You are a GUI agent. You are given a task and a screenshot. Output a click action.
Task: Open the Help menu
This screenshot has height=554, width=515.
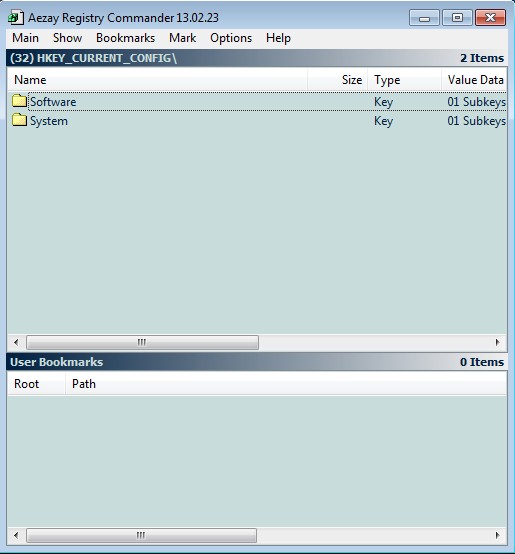278,38
